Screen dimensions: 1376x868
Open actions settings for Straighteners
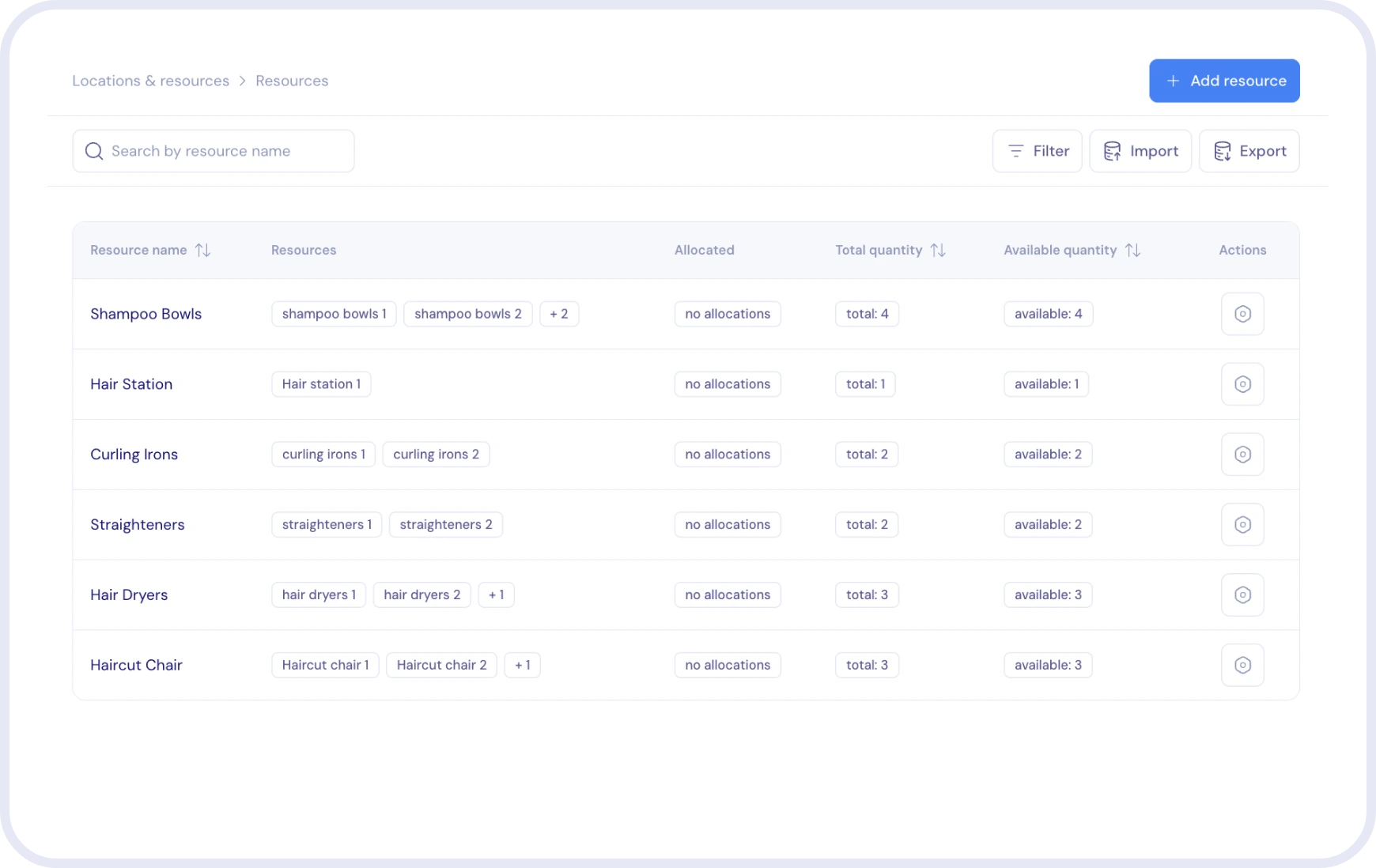pyautogui.click(x=1242, y=524)
